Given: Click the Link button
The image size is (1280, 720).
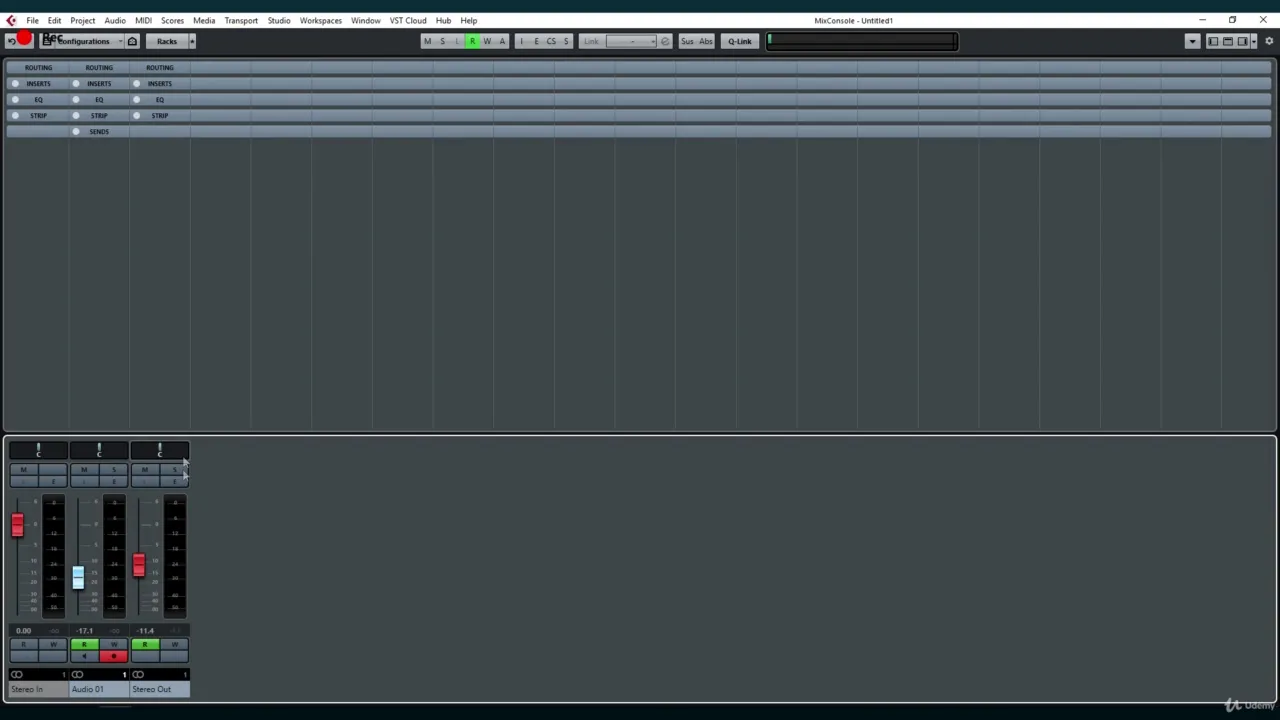Looking at the screenshot, I should click(591, 41).
